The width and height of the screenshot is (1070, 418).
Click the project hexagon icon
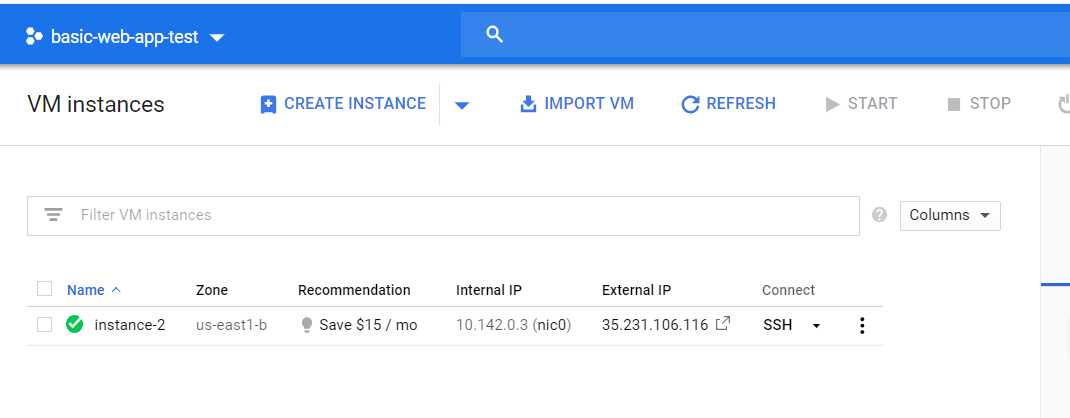coord(34,37)
